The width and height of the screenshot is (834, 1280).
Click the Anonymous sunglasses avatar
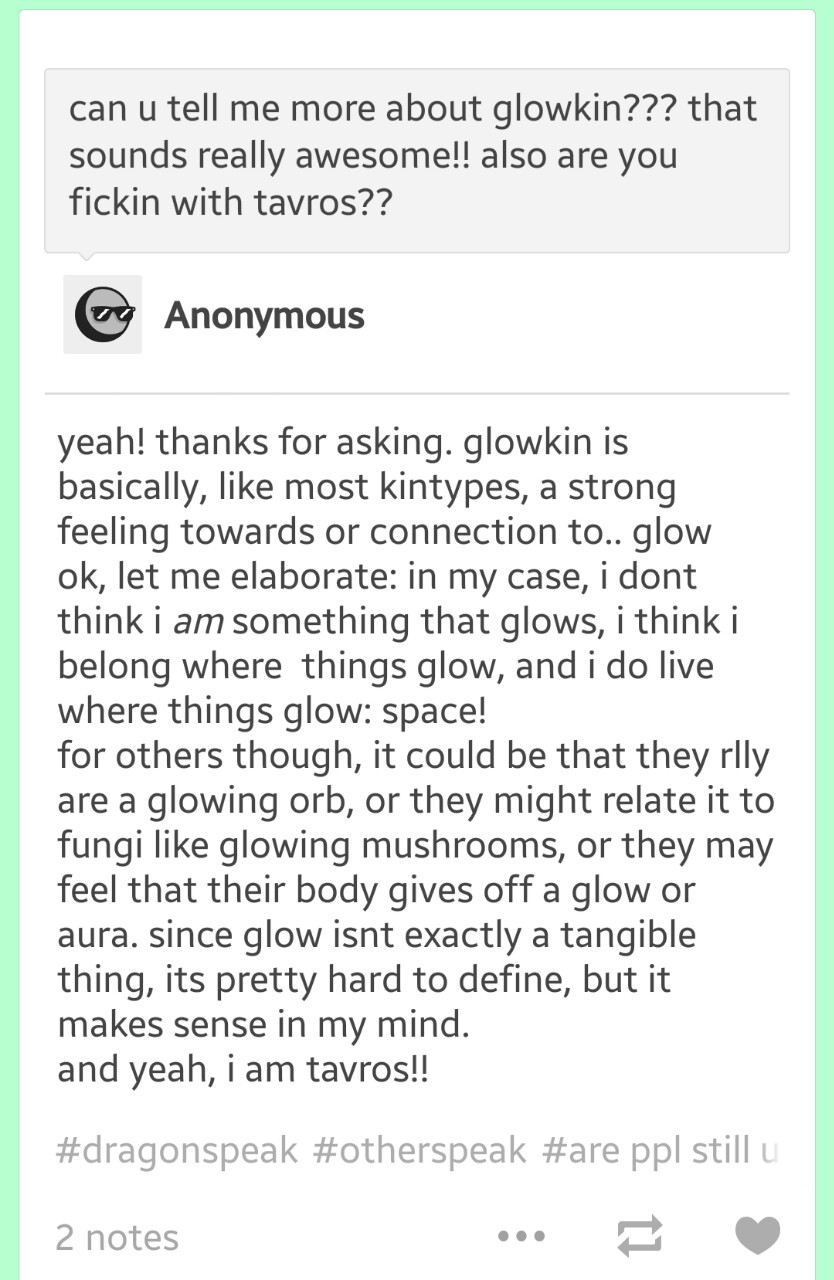(x=103, y=314)
